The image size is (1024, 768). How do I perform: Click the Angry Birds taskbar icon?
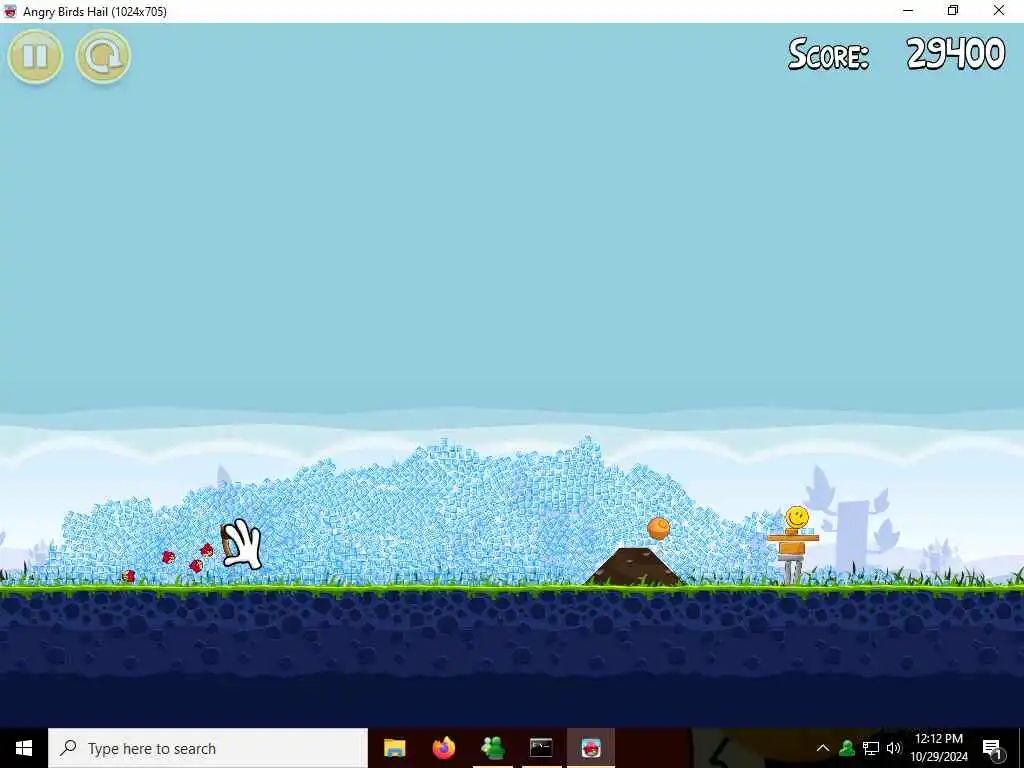590,748
